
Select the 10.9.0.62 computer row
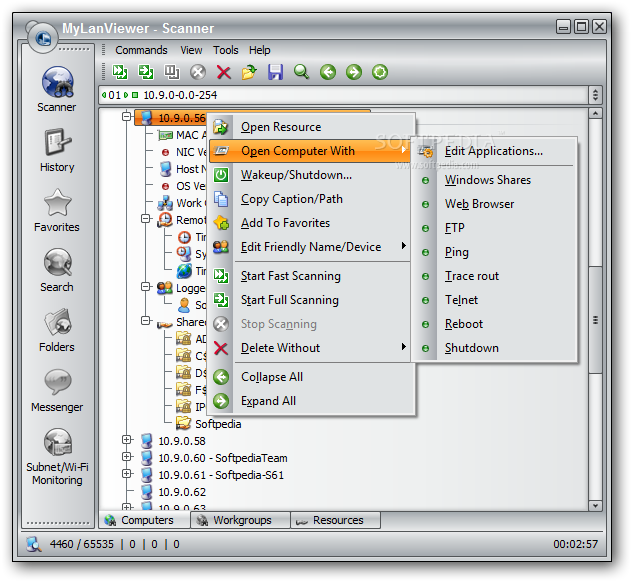(174, 492)
